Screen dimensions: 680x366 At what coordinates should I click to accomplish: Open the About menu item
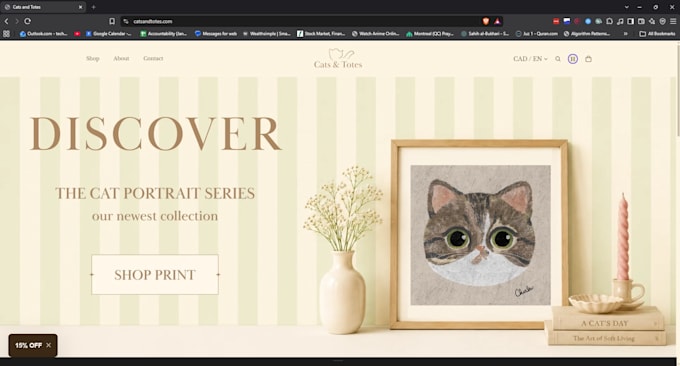click(121, 59)
